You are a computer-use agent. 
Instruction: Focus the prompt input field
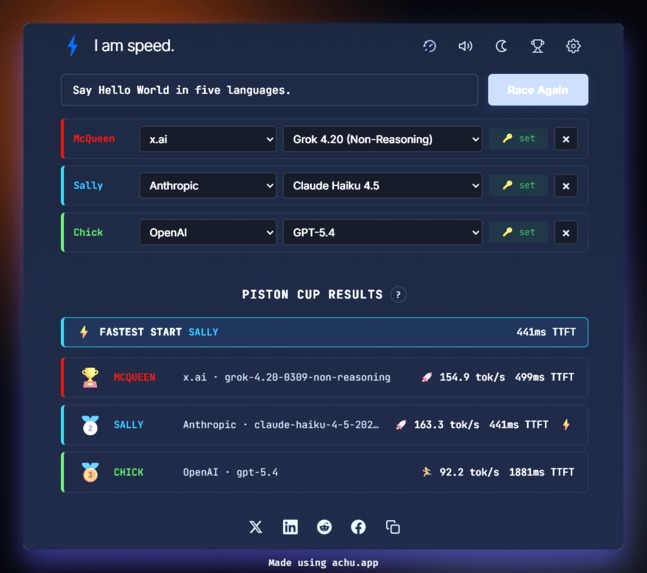269,90
